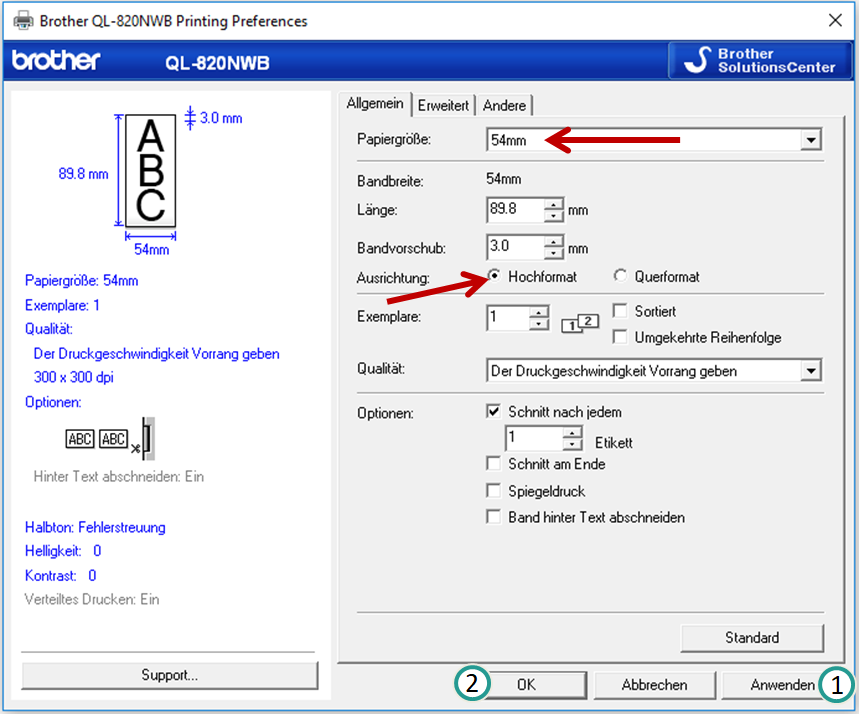Decrease Exemplare count with down arrow

[539, 324]
